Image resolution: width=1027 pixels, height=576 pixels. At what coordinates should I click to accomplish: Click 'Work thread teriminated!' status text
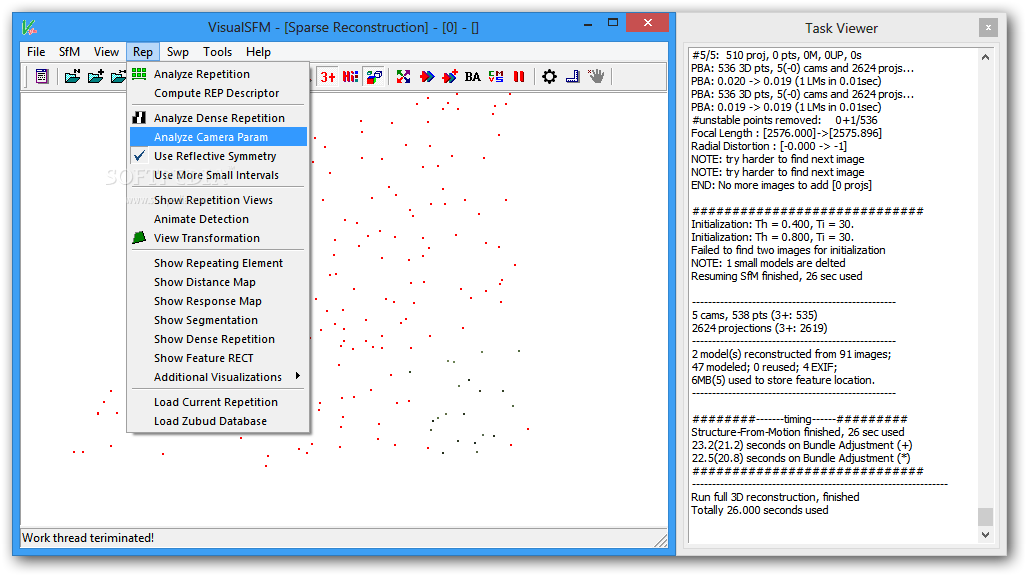pyautogui.click(x=88, y=538)
